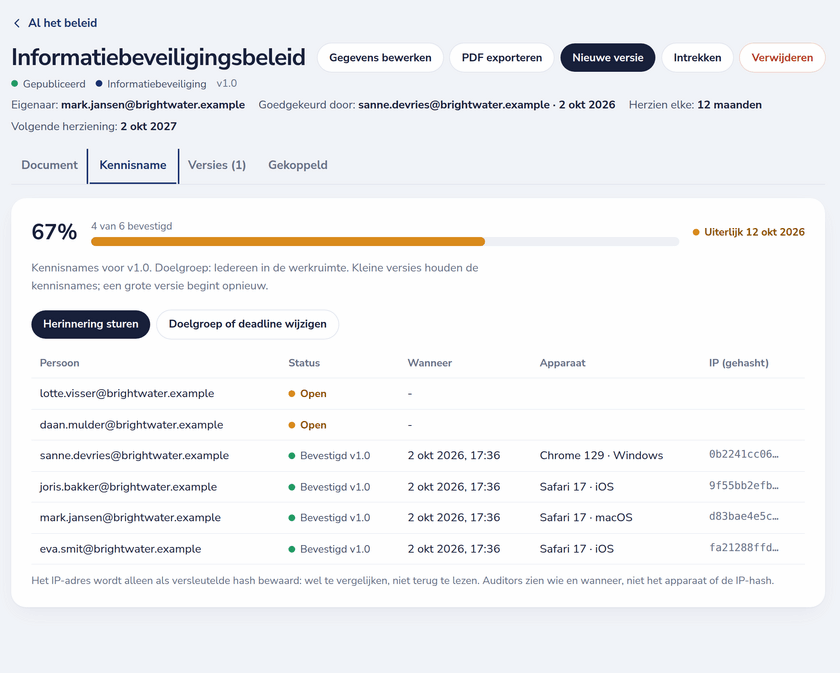840x673 pixels.
Task: Click the Persoon column header
Action: pyautogui.click(x=59, y=363)
